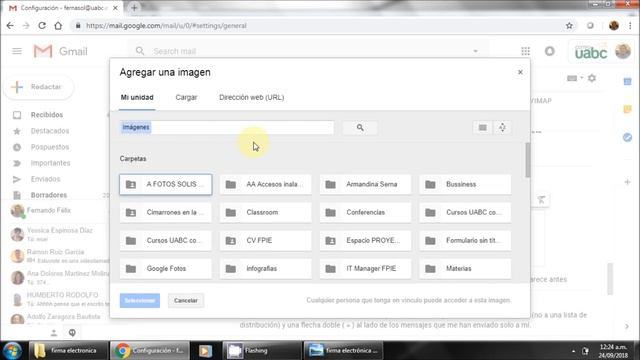Open the Cimarrones en la folder
The width and height of the screenshot is (640, 360).
(x=166, y=212)
